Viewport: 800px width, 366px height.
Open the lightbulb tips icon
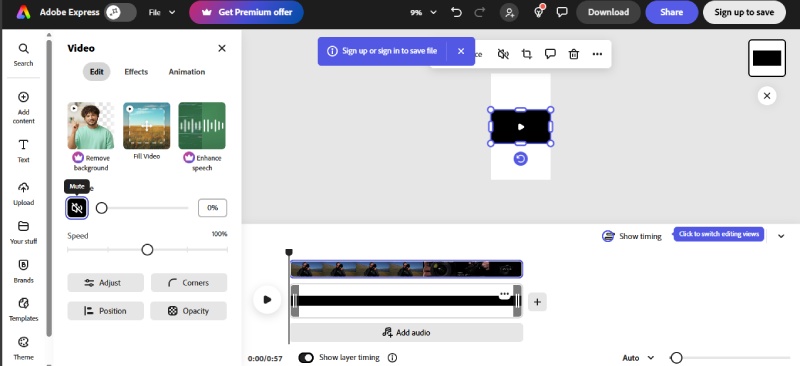click(x=539, y=12)
